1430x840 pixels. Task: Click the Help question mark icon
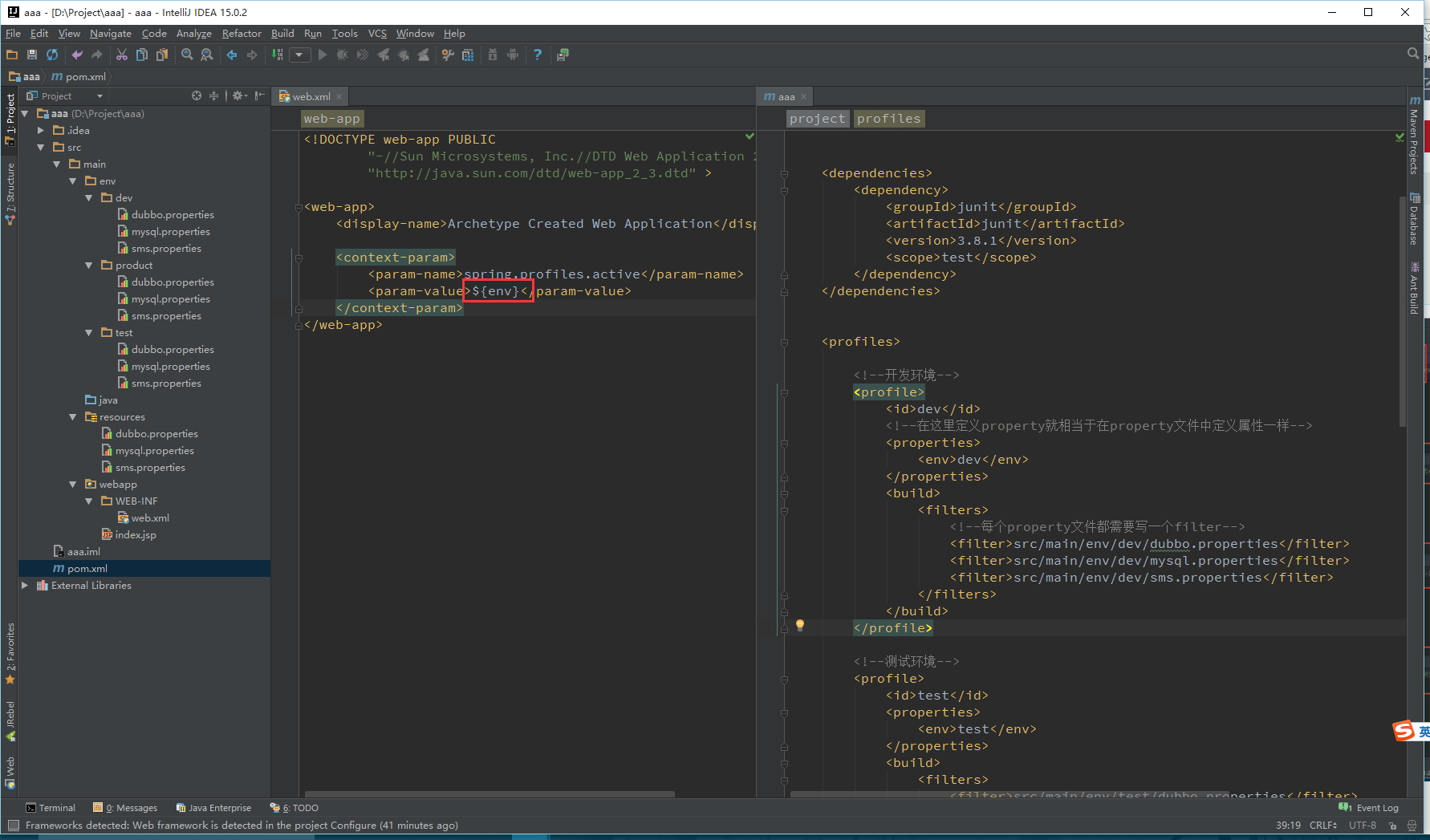(538, 55)
